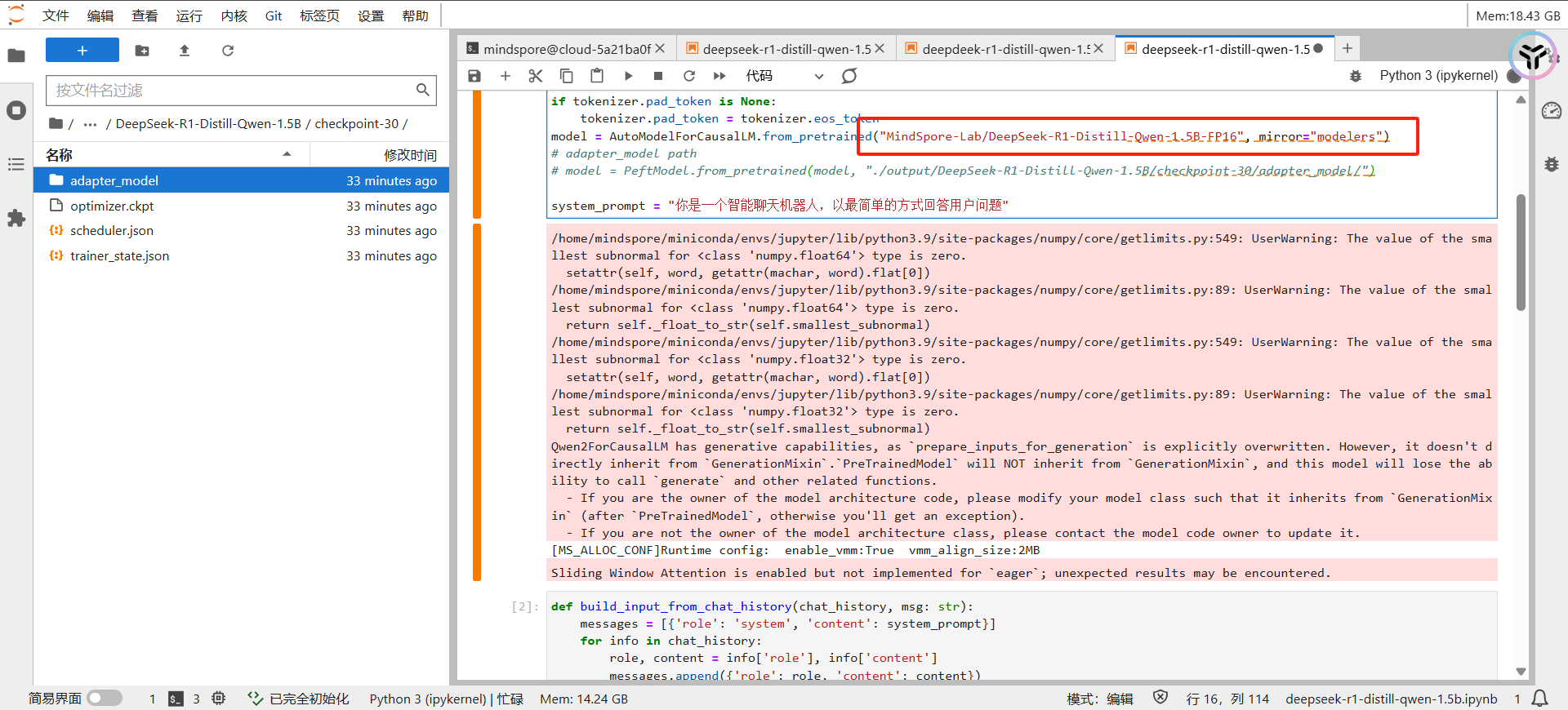This screenshot has height=710, width=1568.
Task: Upload files using the upload icon
Action: tap(185, 51)
